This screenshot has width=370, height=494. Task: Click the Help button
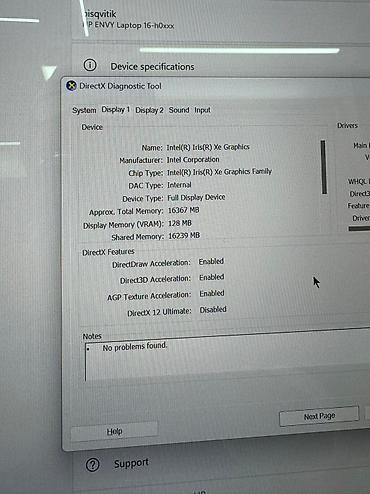[x=114, y=431]
